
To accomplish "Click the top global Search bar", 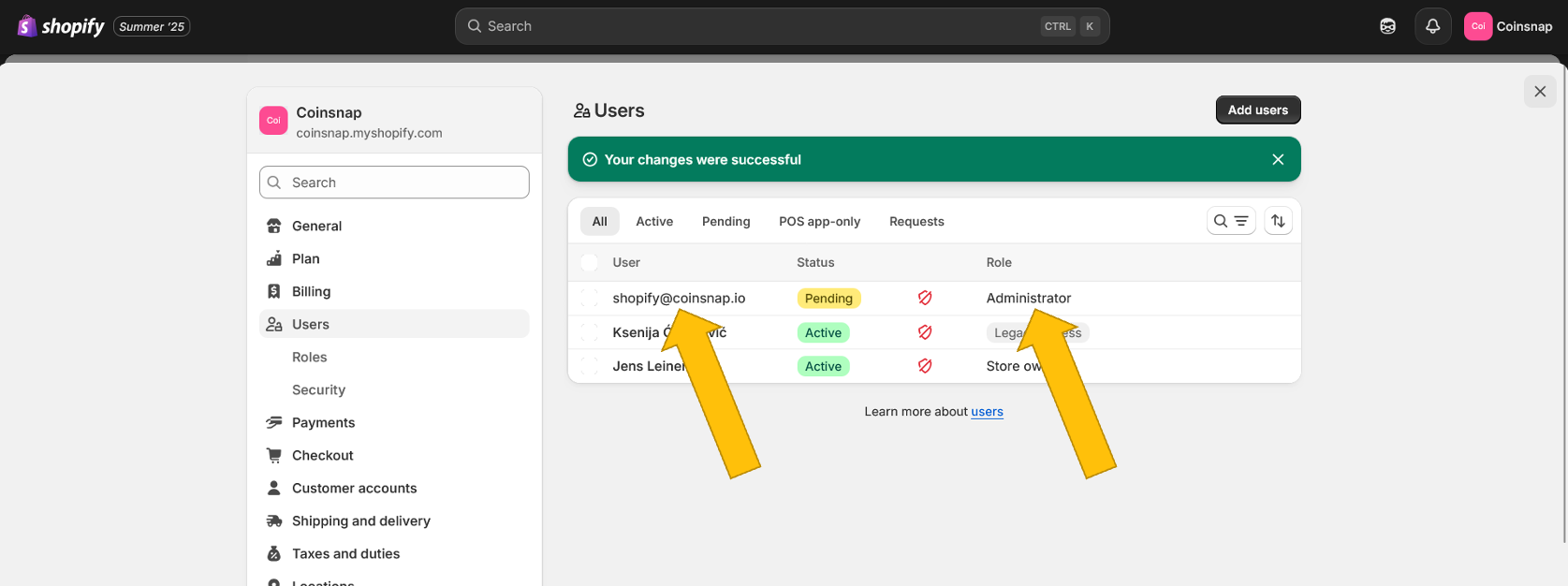I will coord(783,26).
